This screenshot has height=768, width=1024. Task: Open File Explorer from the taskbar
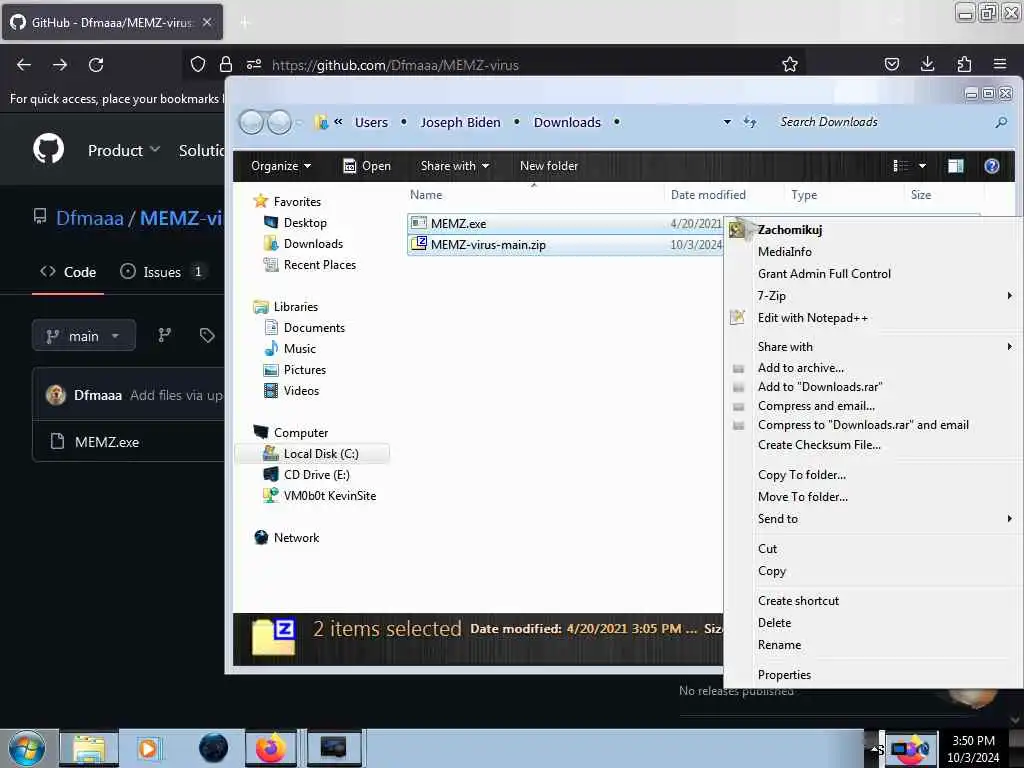[x=89, y=748]
